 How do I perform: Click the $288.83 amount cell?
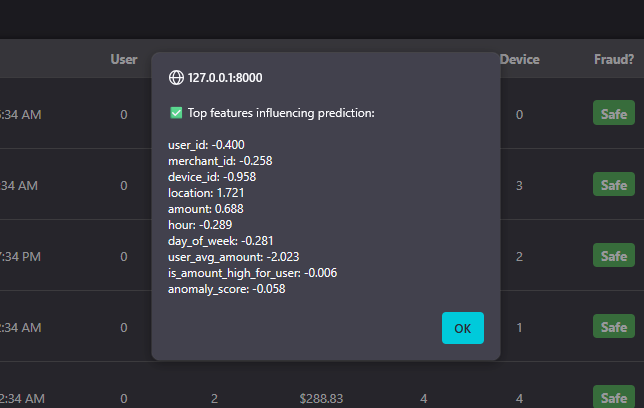321,399
